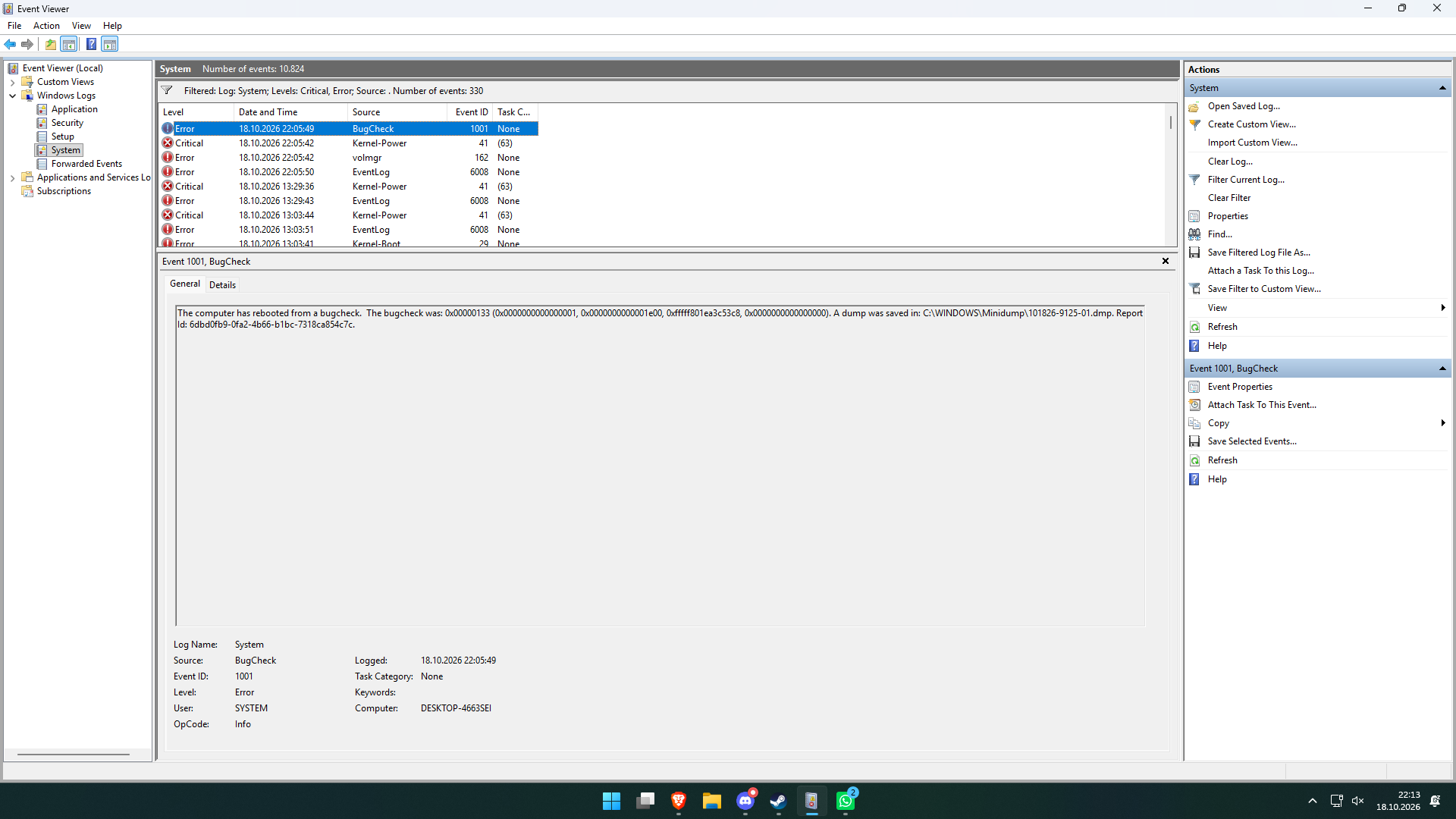
Task: Click the Create Custom View funnel icon
Action: point(1194,124)
